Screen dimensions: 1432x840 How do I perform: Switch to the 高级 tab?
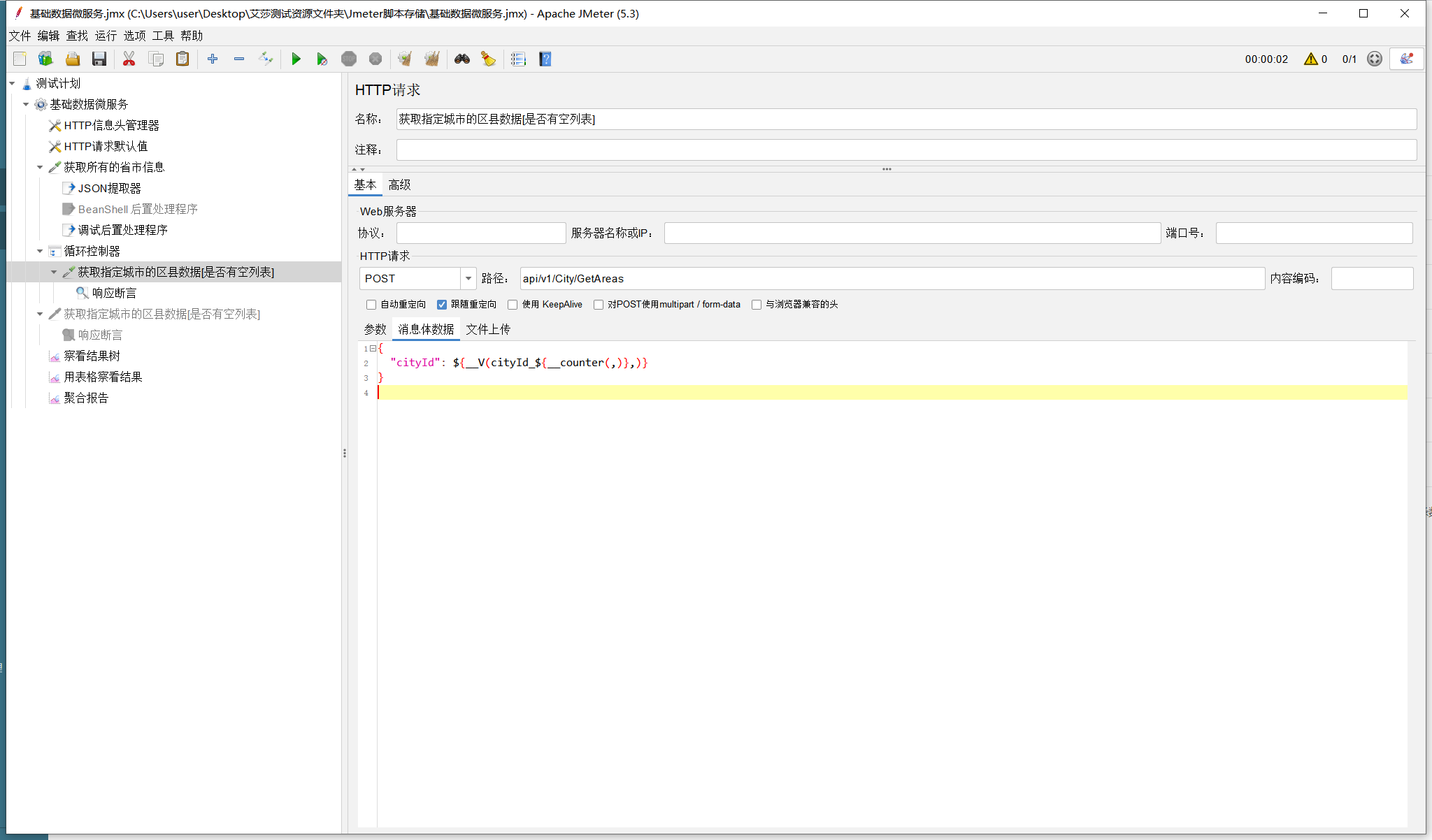coord(399,184)
